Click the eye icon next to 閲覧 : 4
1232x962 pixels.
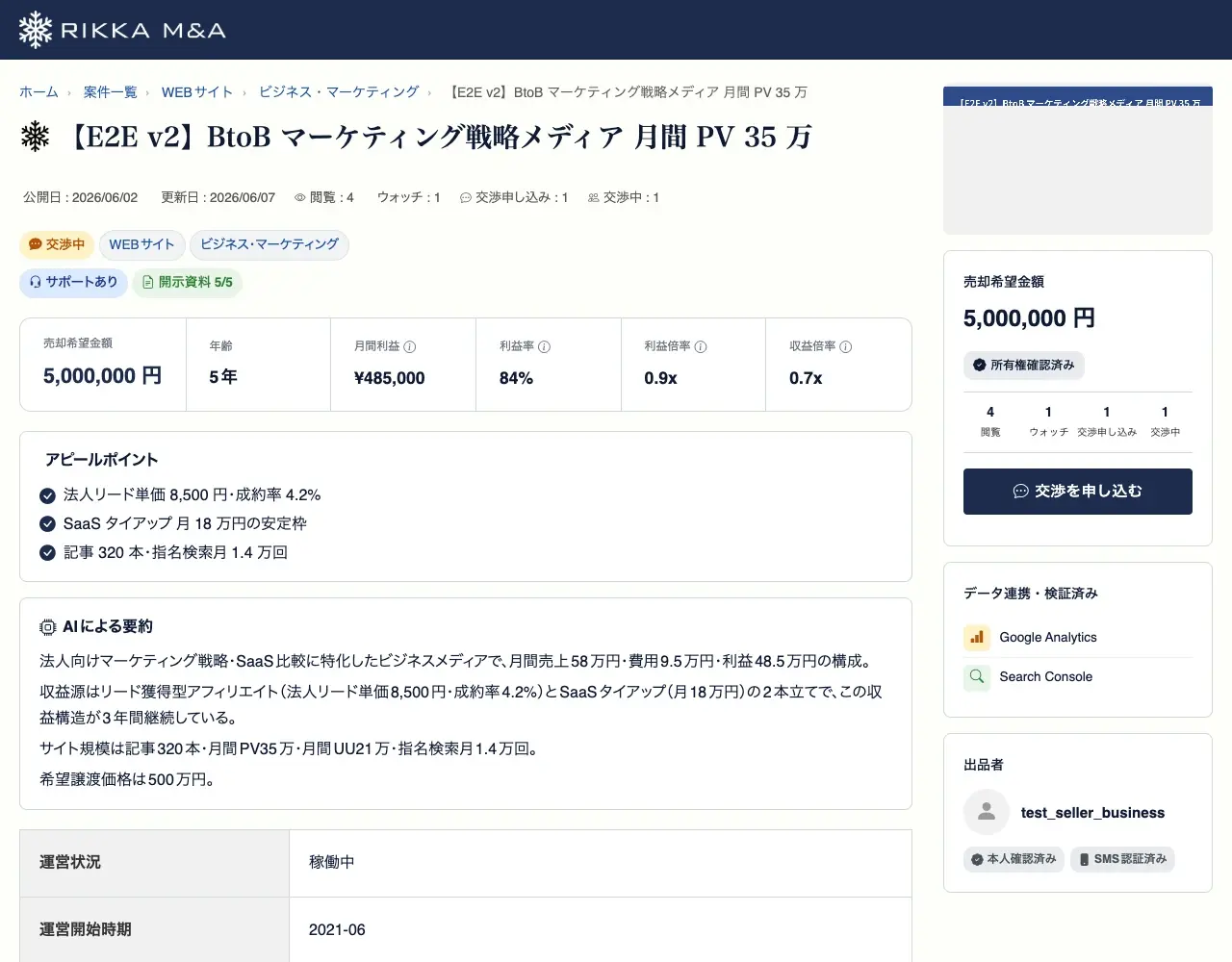300,197
